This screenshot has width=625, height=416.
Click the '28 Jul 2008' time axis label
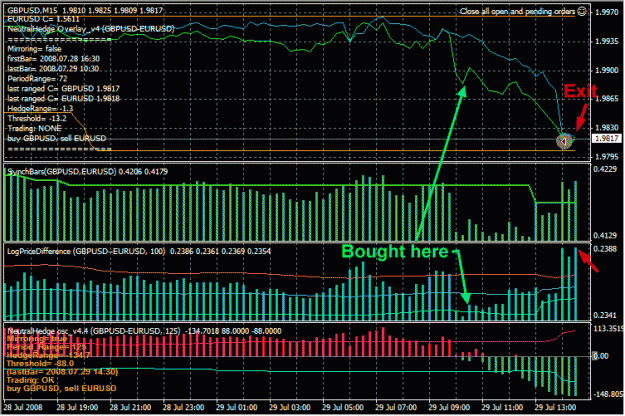pyautogui.click(x=23, y=408)
